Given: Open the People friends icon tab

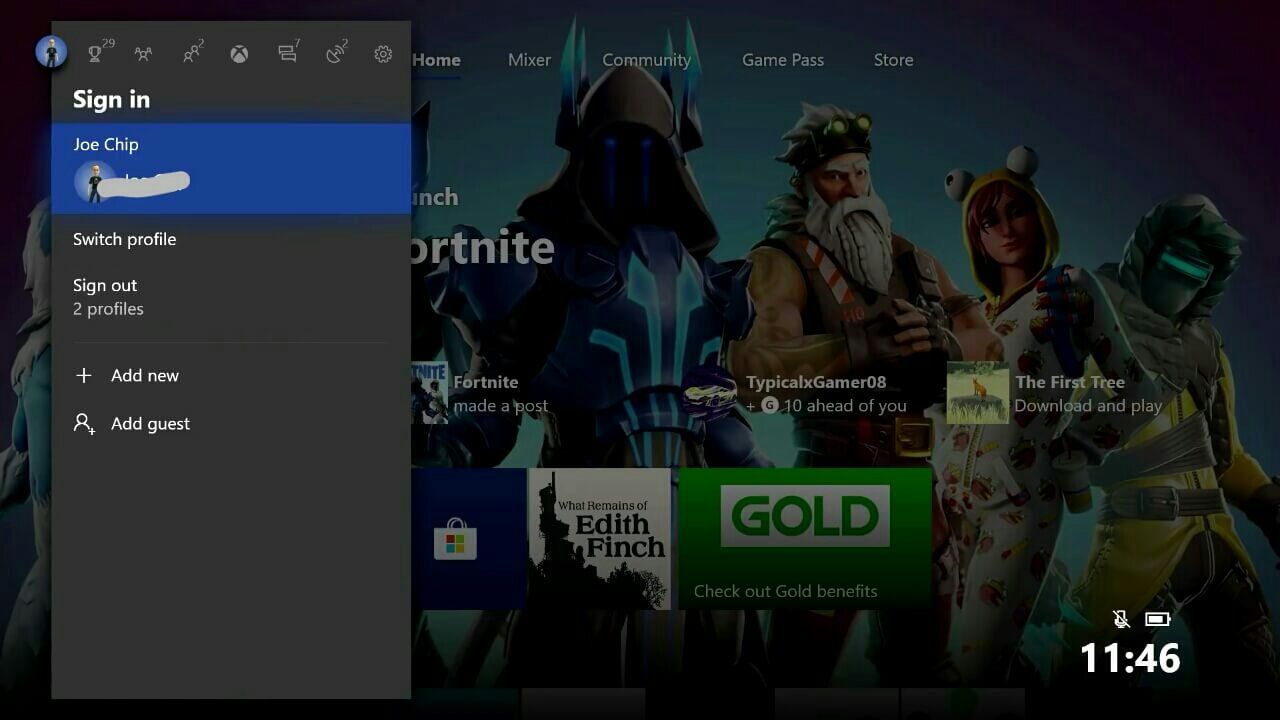Looking at the screenshot, I should 192,54.
